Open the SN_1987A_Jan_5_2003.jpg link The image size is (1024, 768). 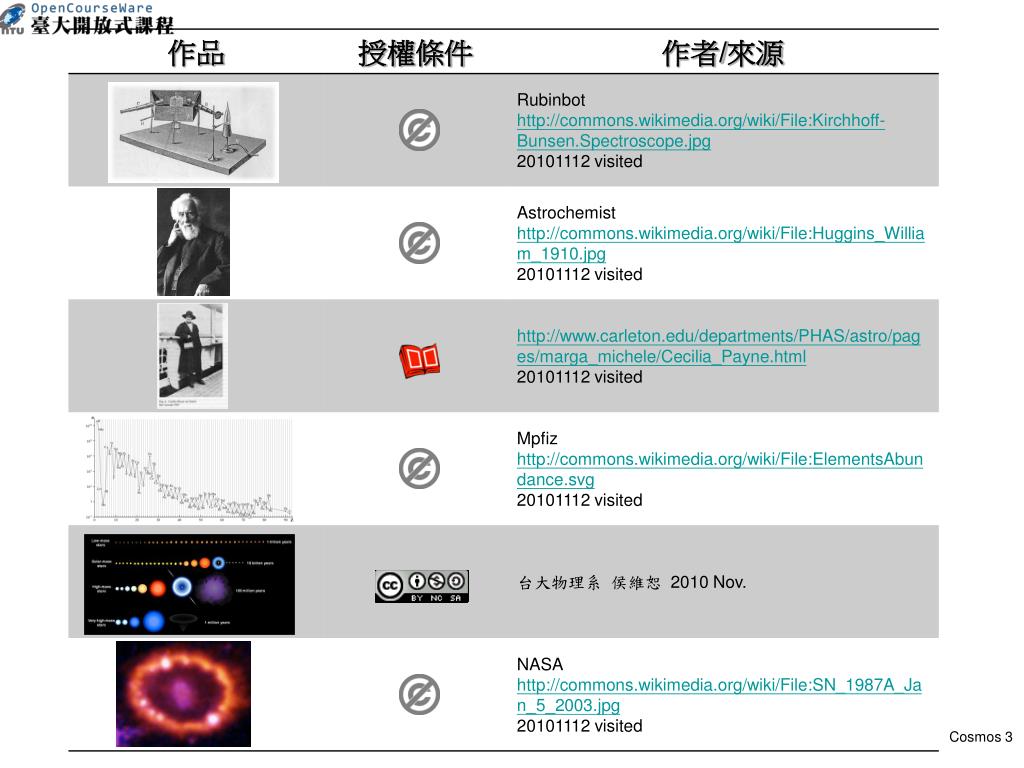click(x=719, y=696)
